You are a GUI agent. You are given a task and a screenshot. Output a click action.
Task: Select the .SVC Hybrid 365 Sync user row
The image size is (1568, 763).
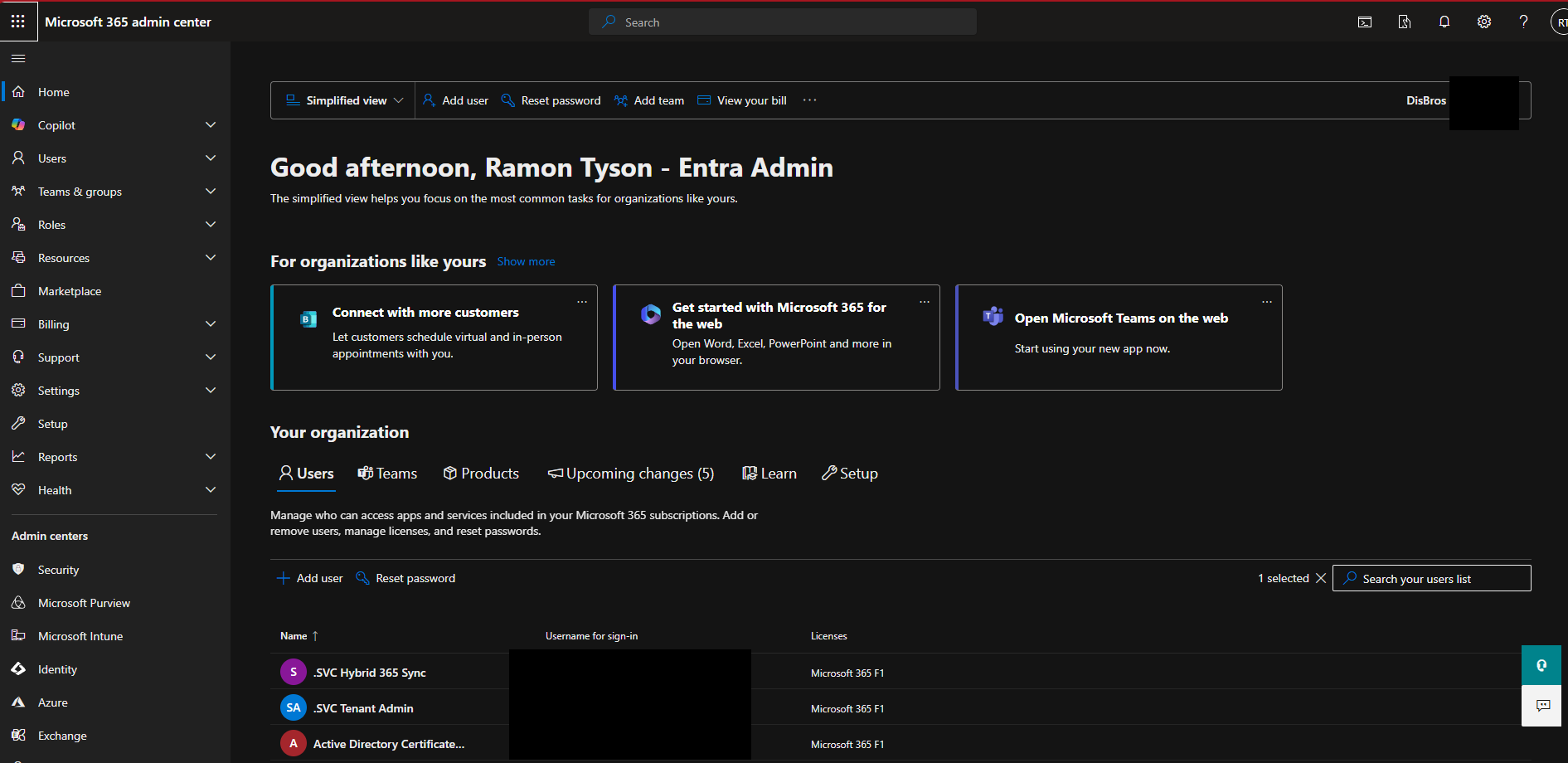point(370,673)
